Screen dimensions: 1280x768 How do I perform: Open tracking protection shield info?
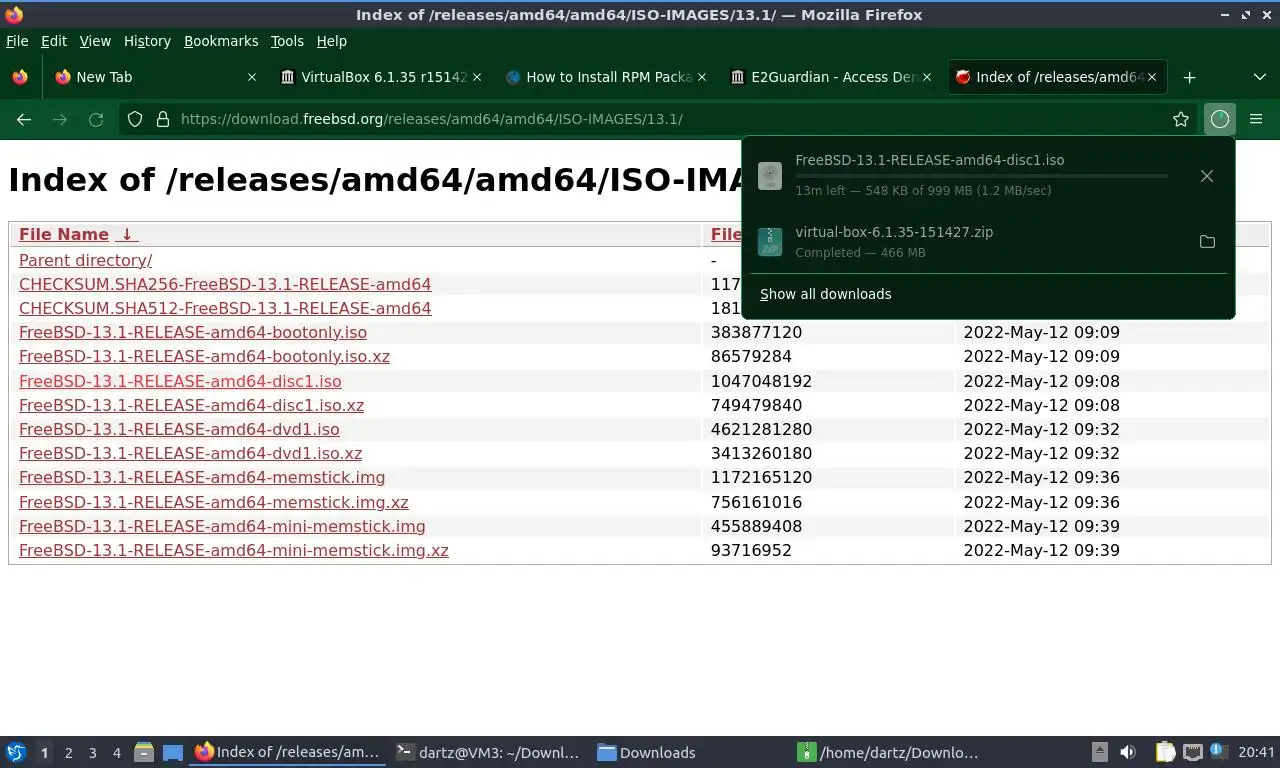tap(135, 119)
